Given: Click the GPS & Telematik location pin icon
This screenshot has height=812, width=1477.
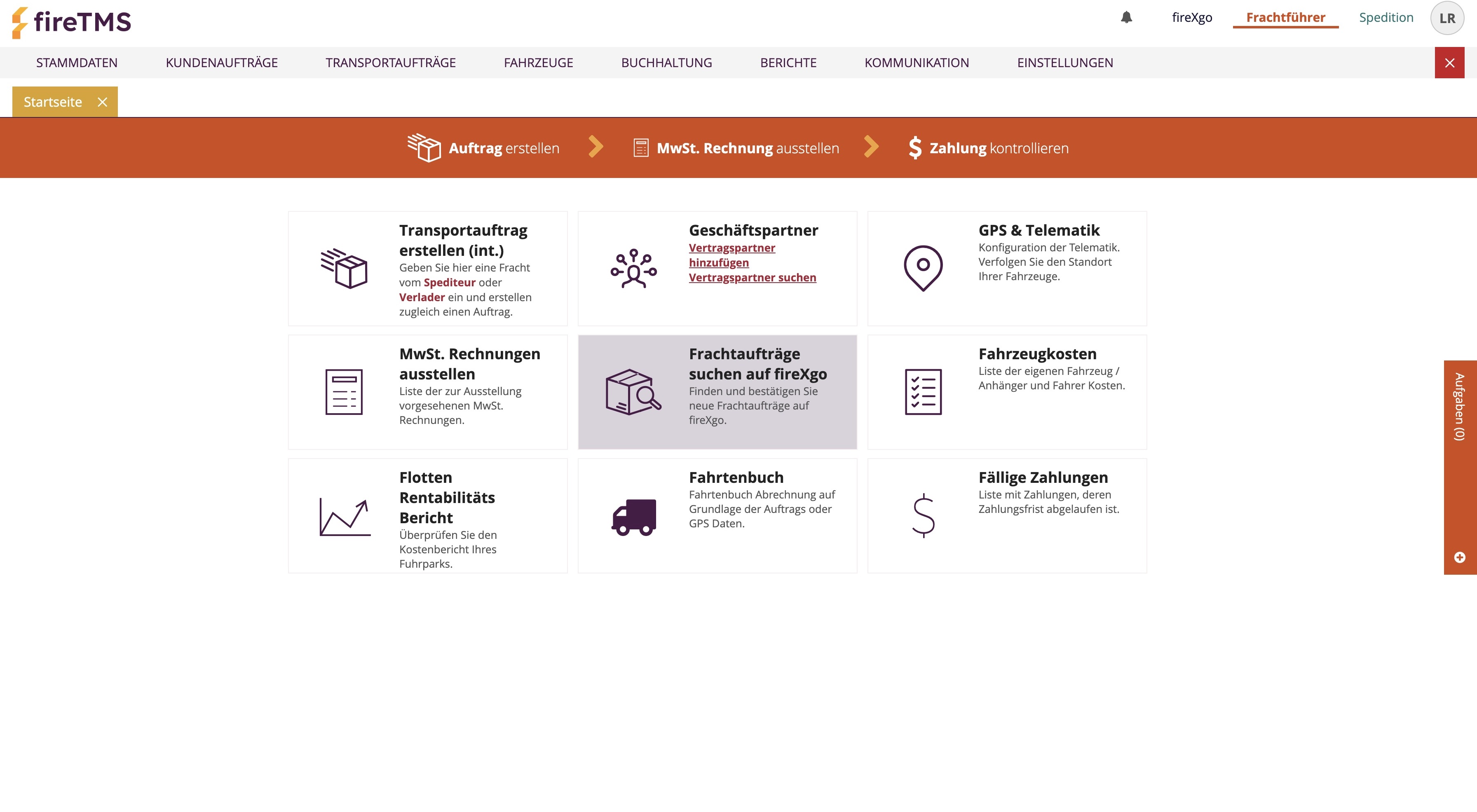Looking at the screenshot, I should point(923,268).
